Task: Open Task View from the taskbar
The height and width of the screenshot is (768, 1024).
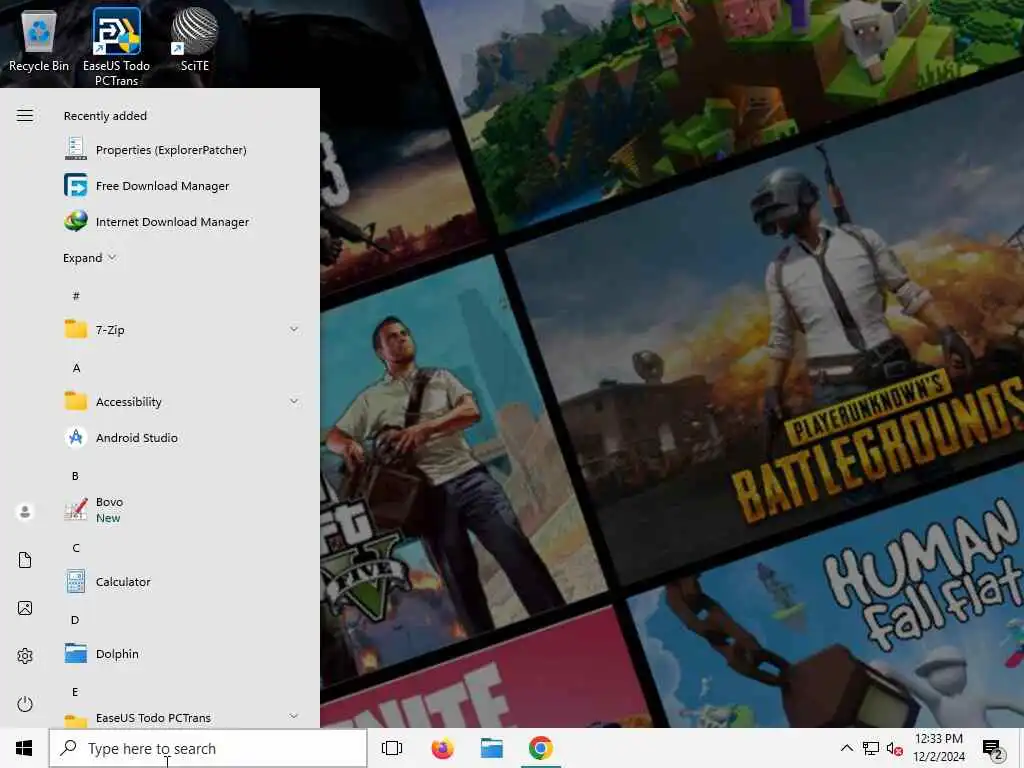Action: [392, 748]
